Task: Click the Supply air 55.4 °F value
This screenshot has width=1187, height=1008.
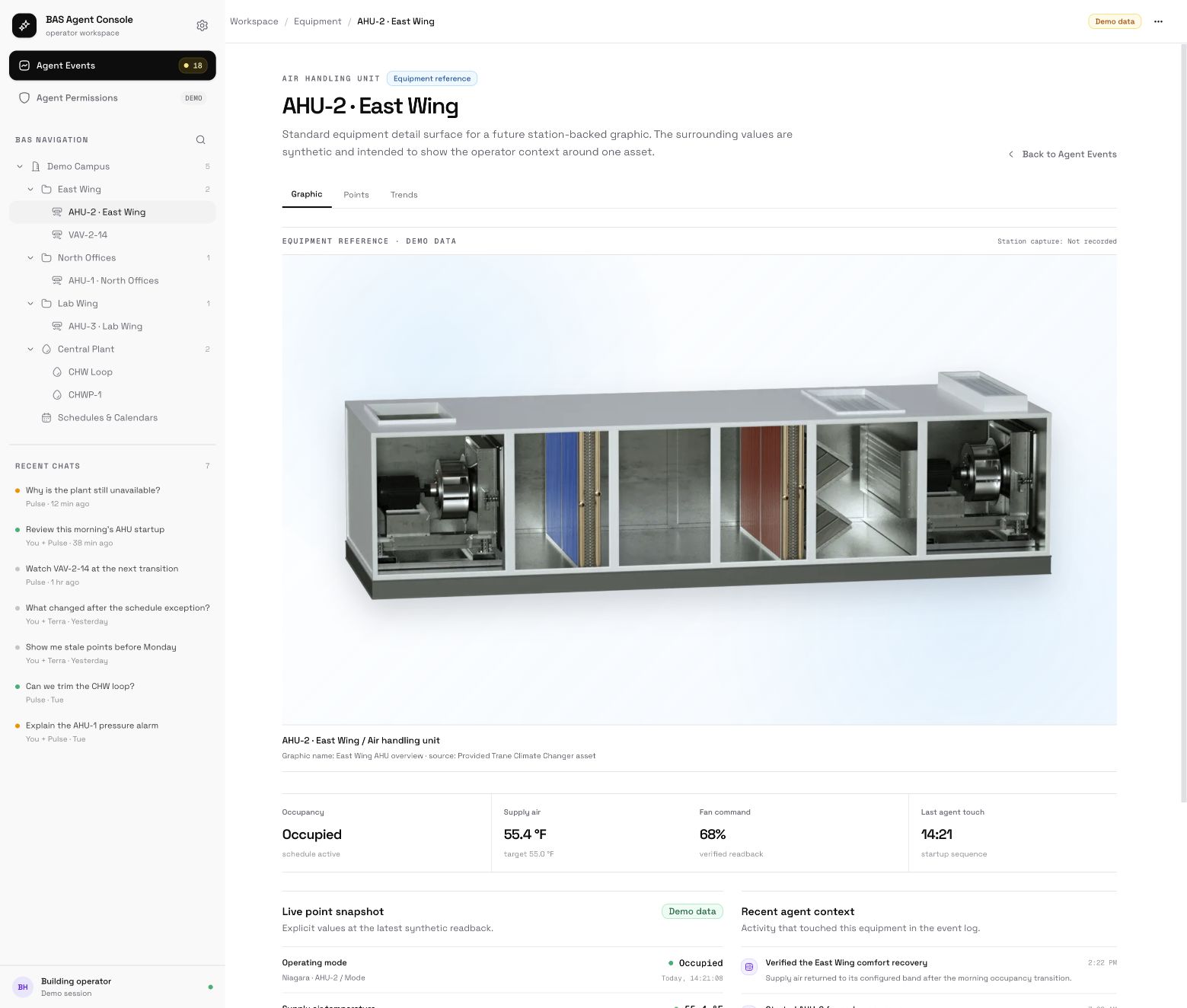Action: point(525,835)
